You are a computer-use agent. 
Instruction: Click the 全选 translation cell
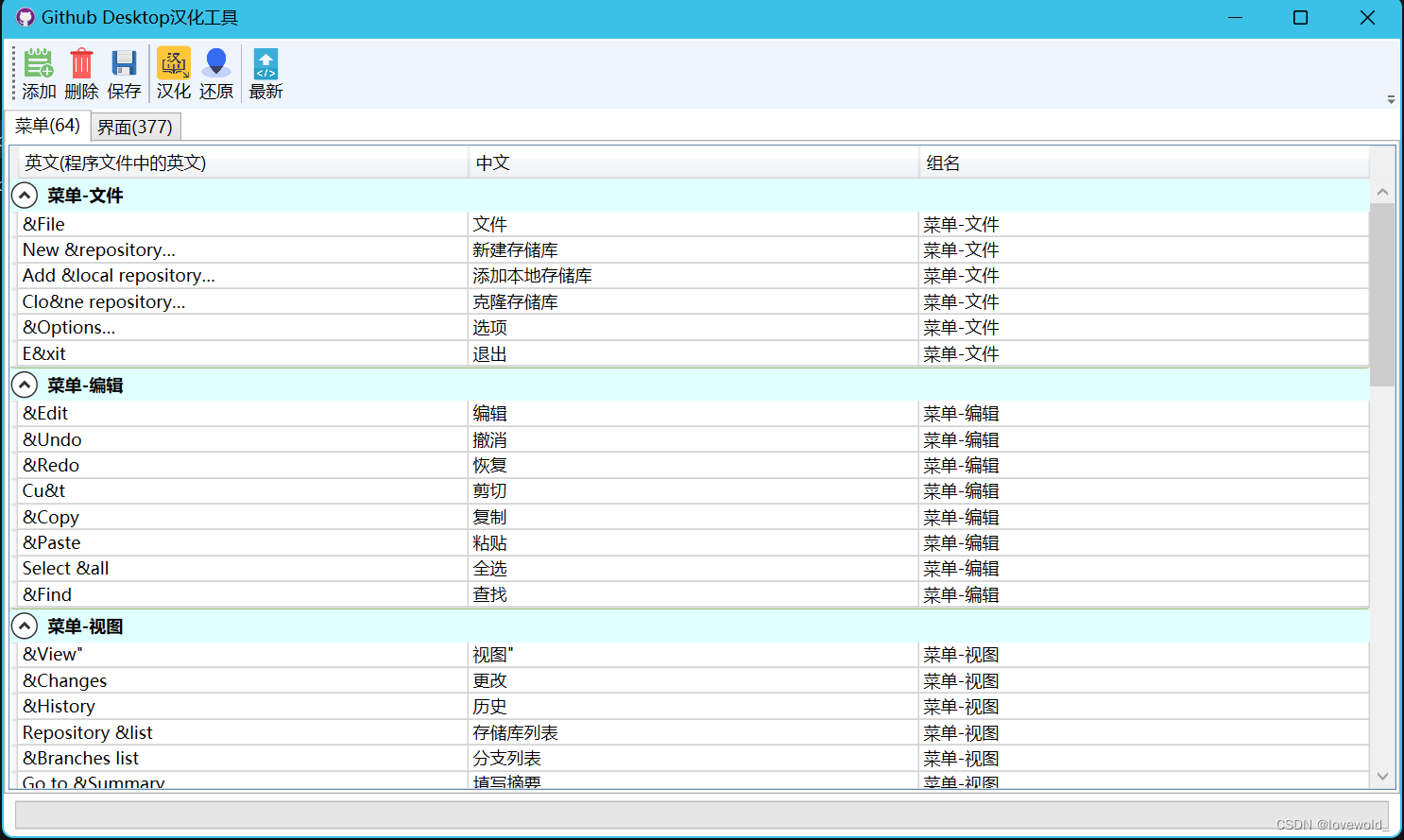point(693,569)
